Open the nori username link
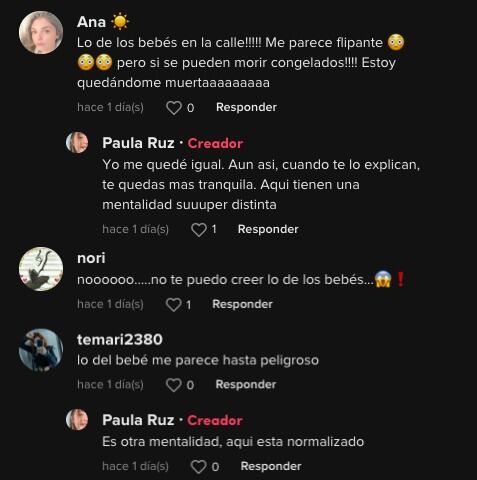477x480 pixels. (91, 258)
